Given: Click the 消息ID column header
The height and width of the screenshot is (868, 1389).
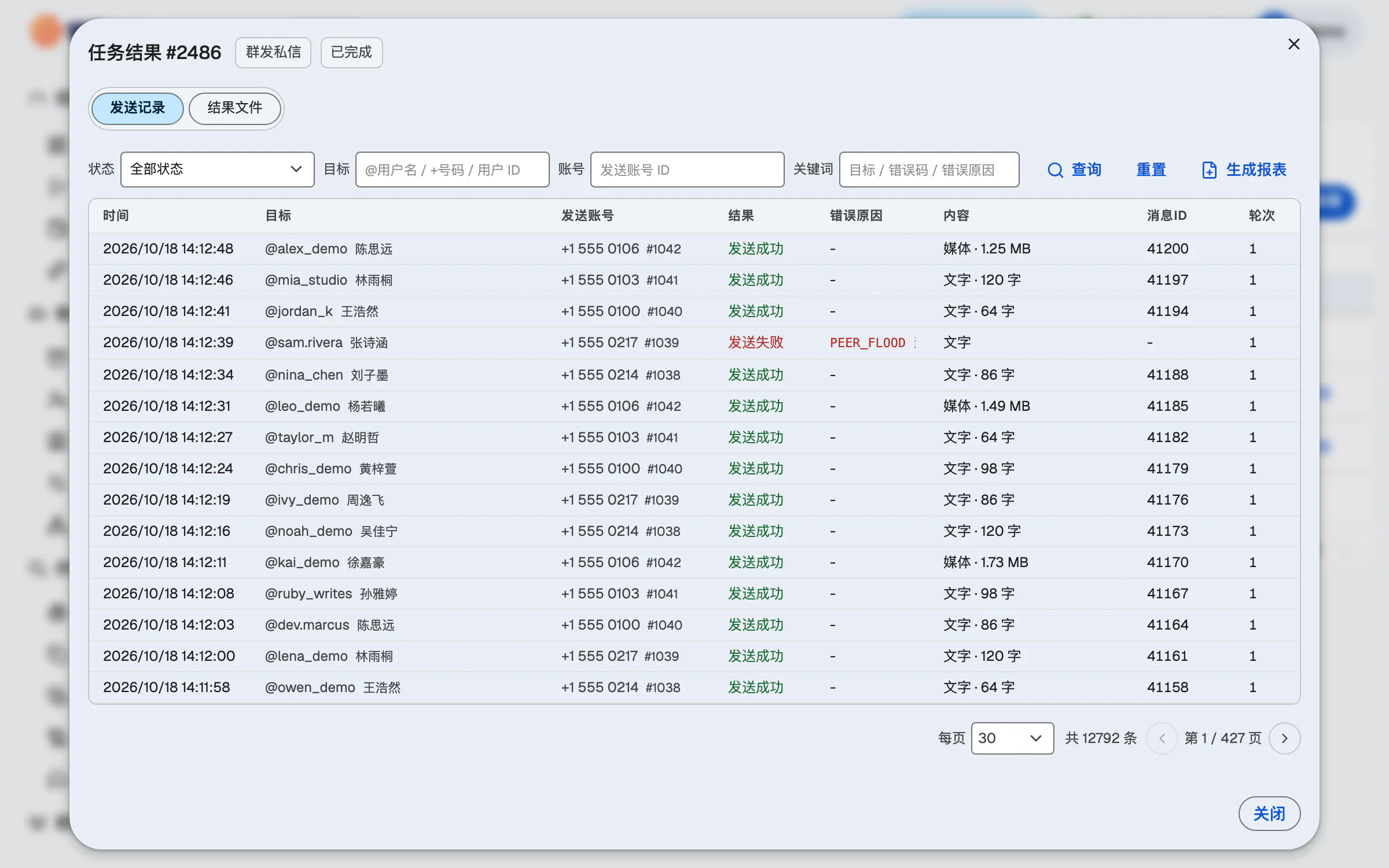Looking at the screenshot, I should (x=1167, y=216).
